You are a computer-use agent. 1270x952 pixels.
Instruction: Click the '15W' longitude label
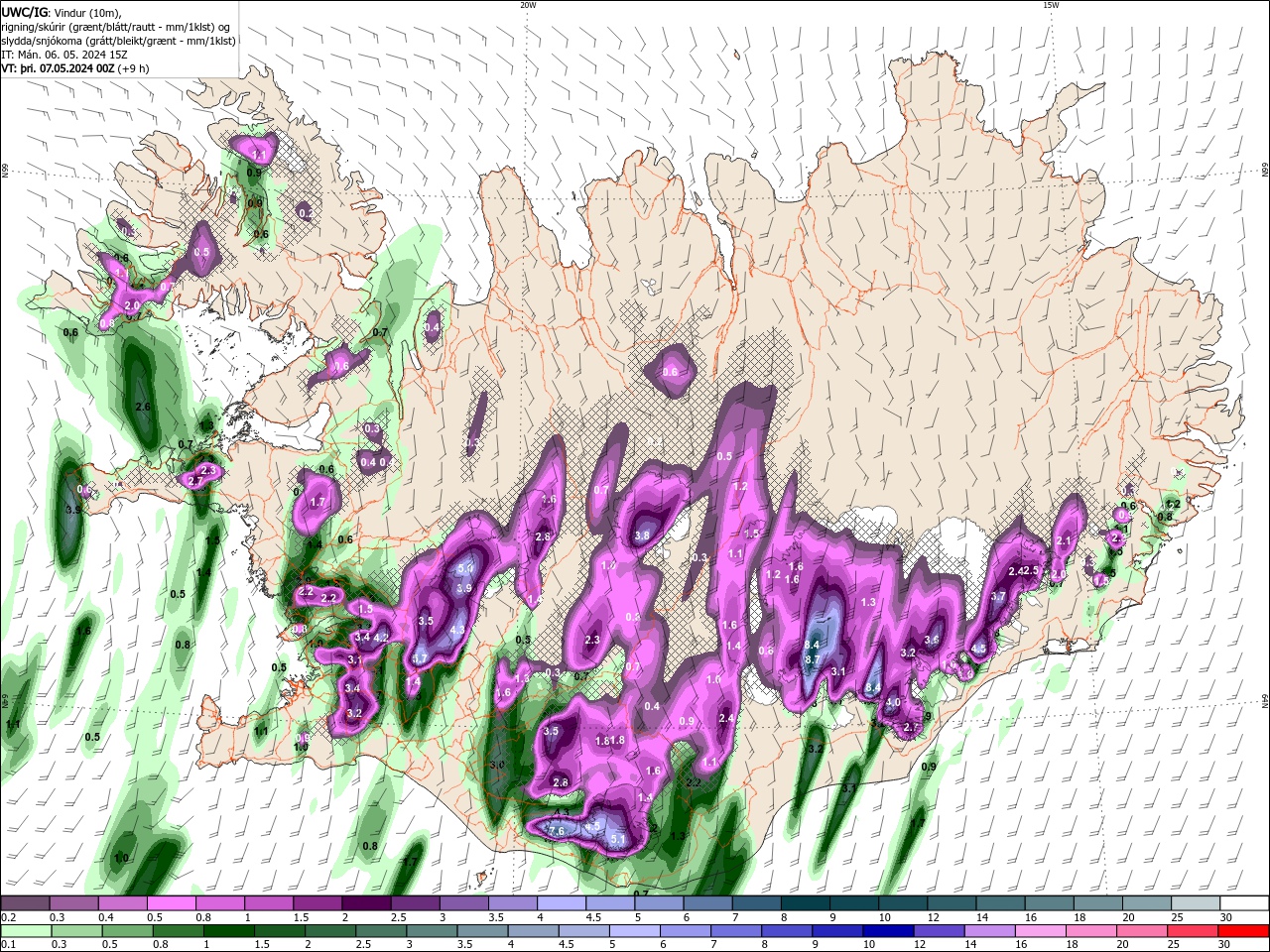[1051, 5]
